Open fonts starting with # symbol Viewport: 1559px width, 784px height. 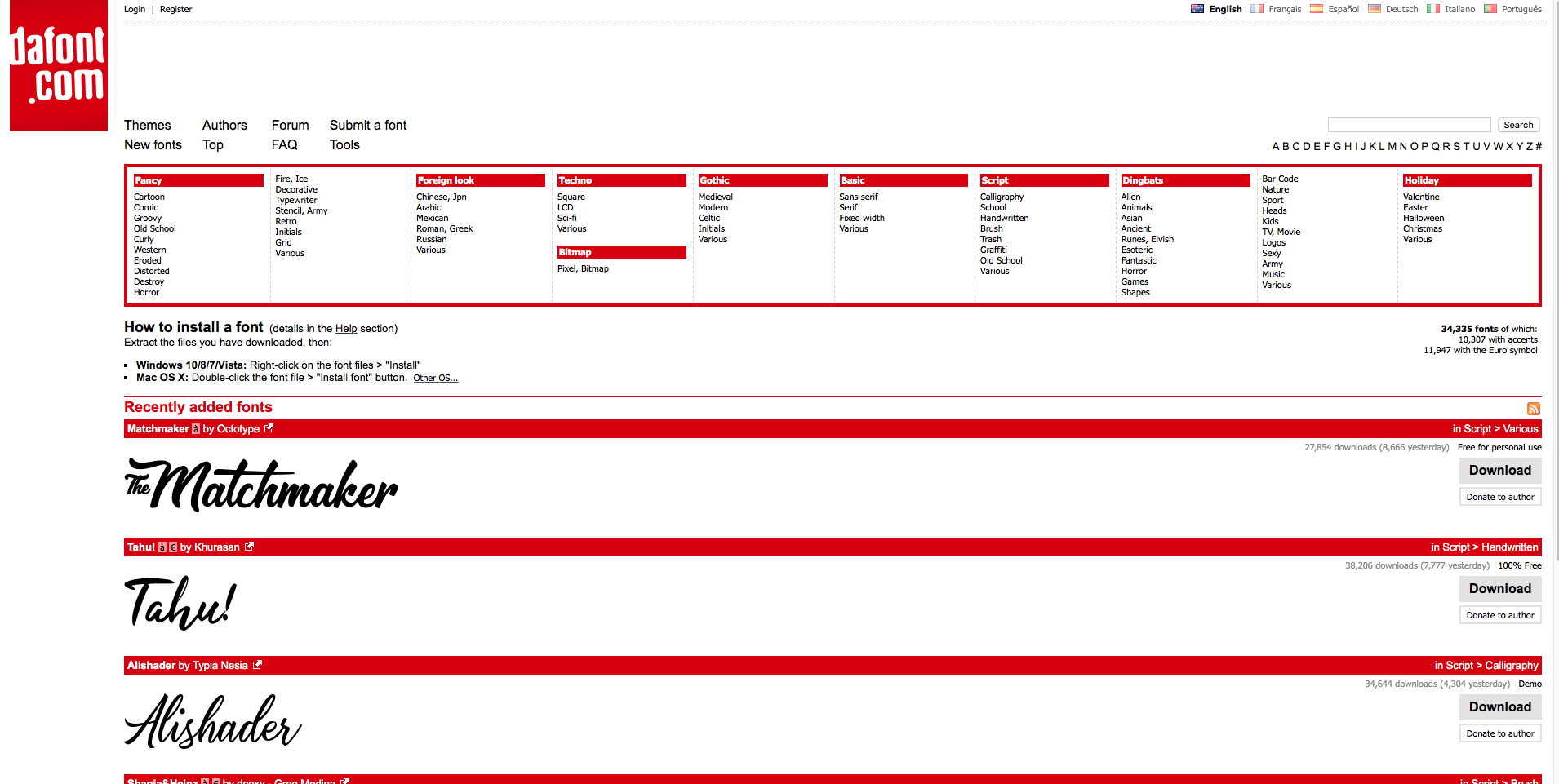(1538, 146)
